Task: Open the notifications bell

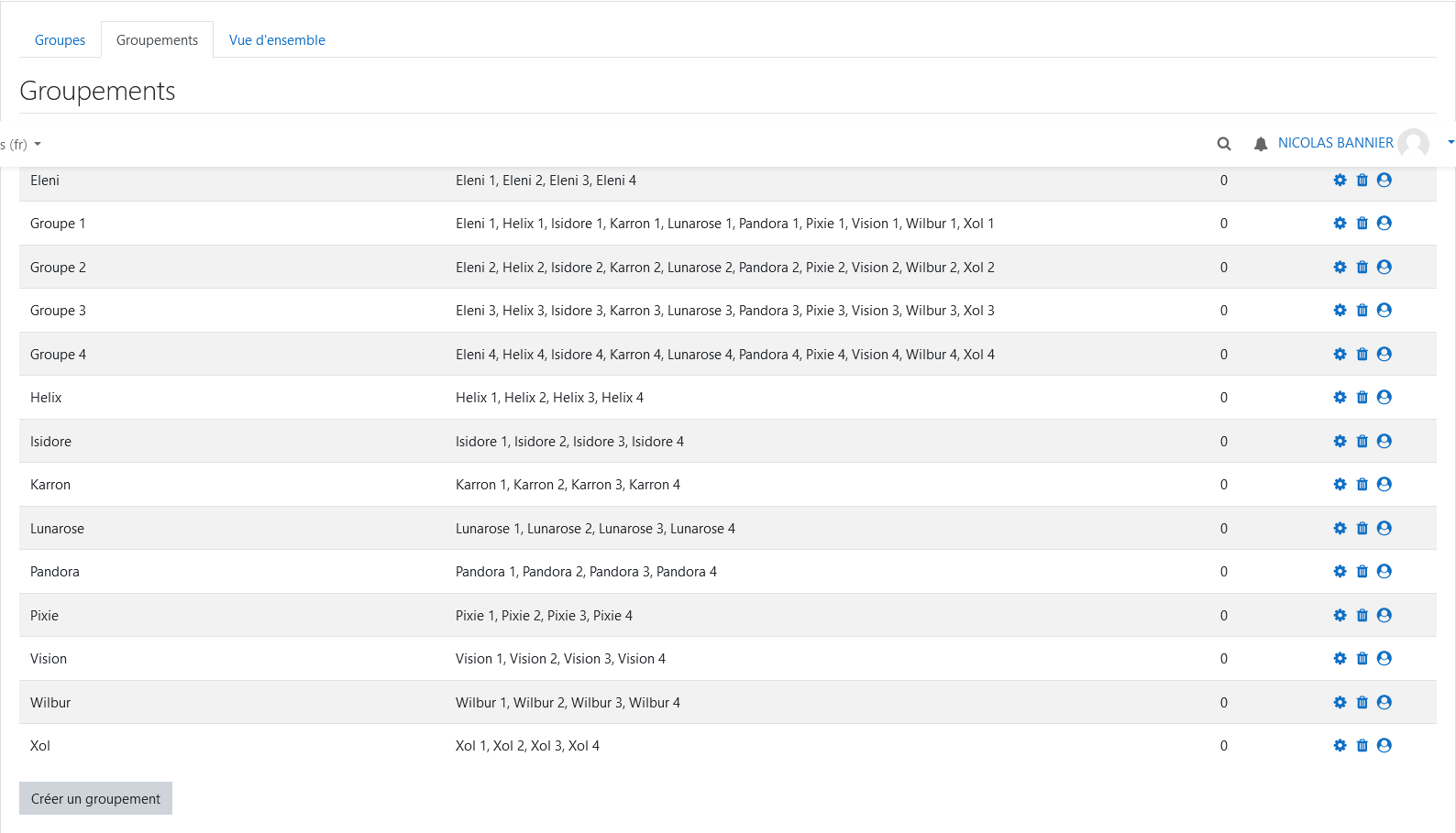Action: pyautogui.click(x=1261, y=144)
